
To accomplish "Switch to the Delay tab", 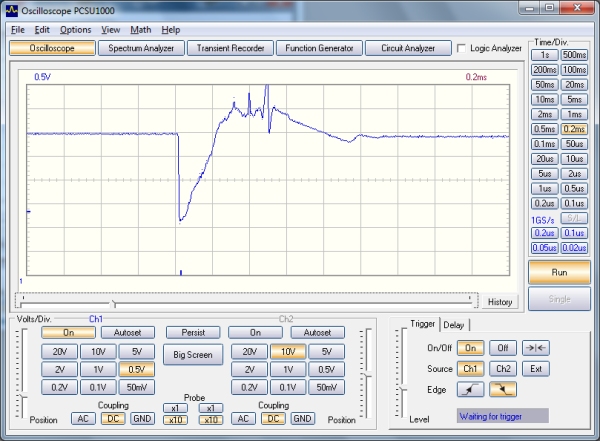I will pos(454,324).
